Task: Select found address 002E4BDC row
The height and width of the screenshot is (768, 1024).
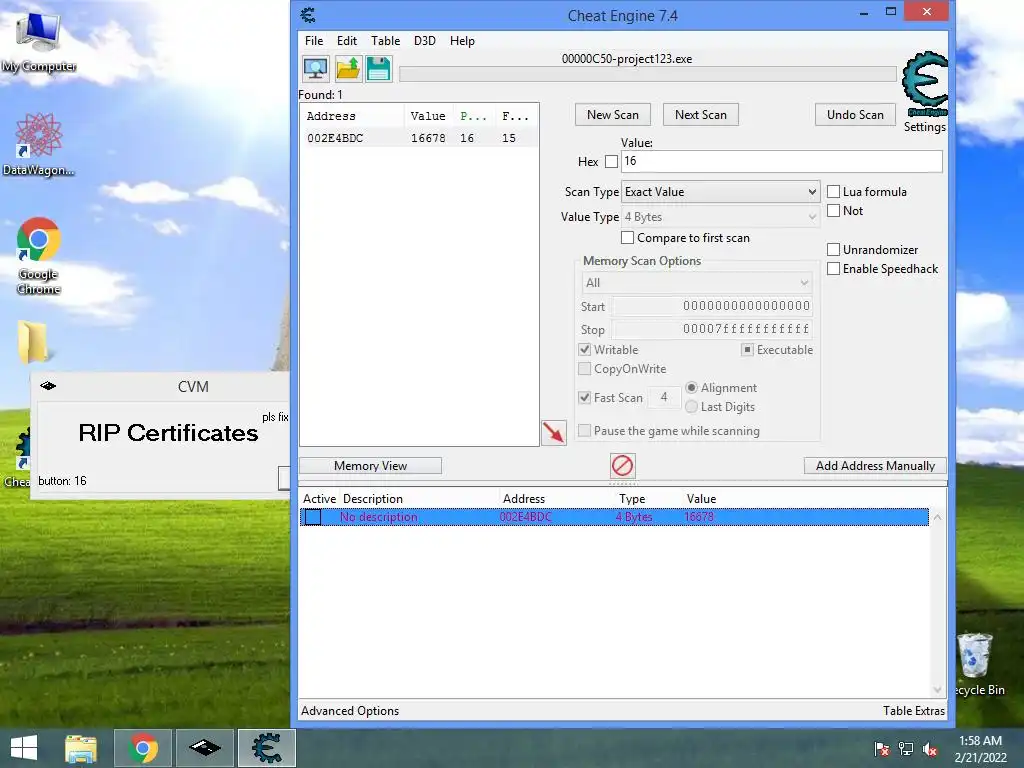Action: coord(419,138)
